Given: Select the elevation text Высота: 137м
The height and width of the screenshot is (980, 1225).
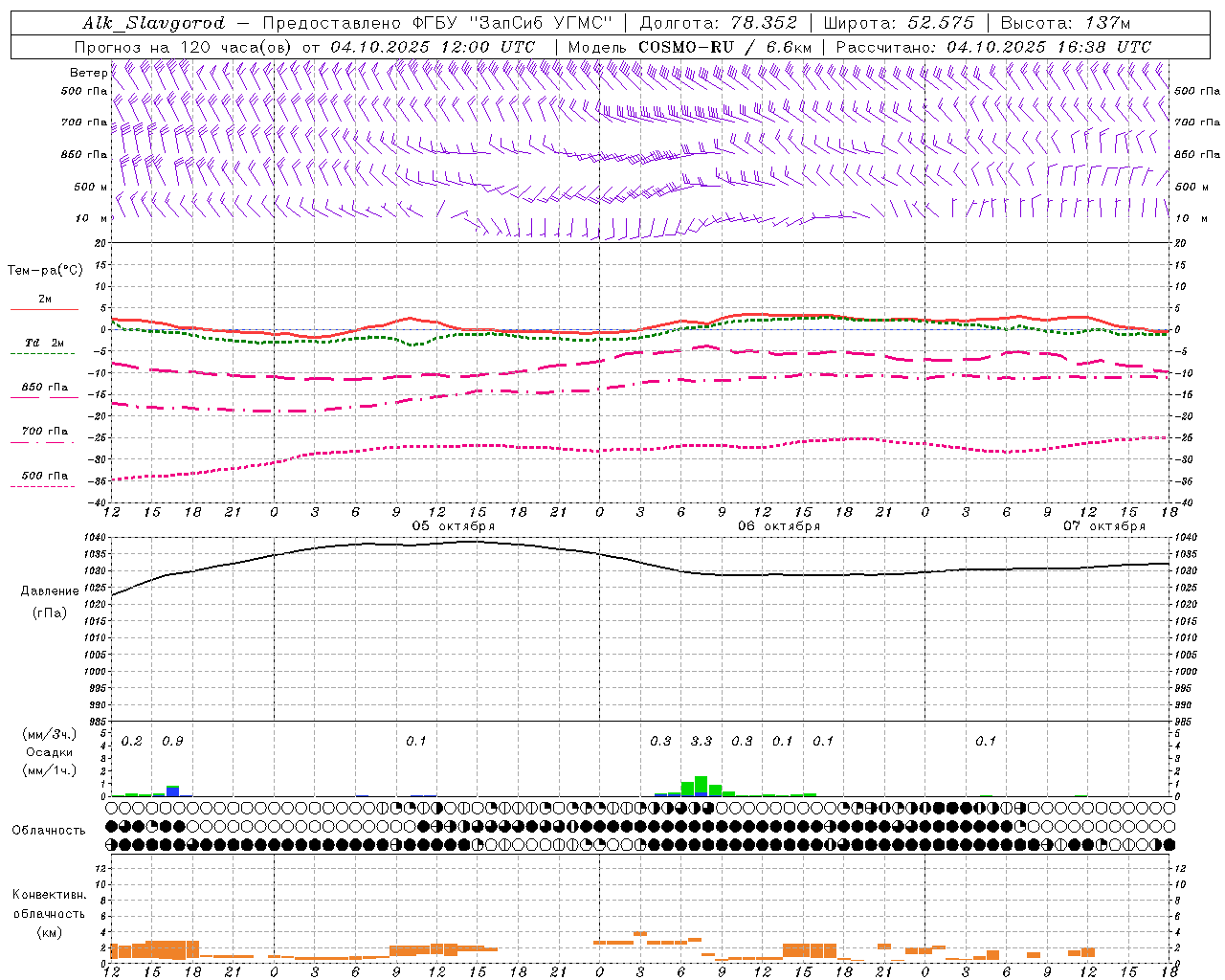Looking at the screenshot, I should click(x=1065, y=23).
